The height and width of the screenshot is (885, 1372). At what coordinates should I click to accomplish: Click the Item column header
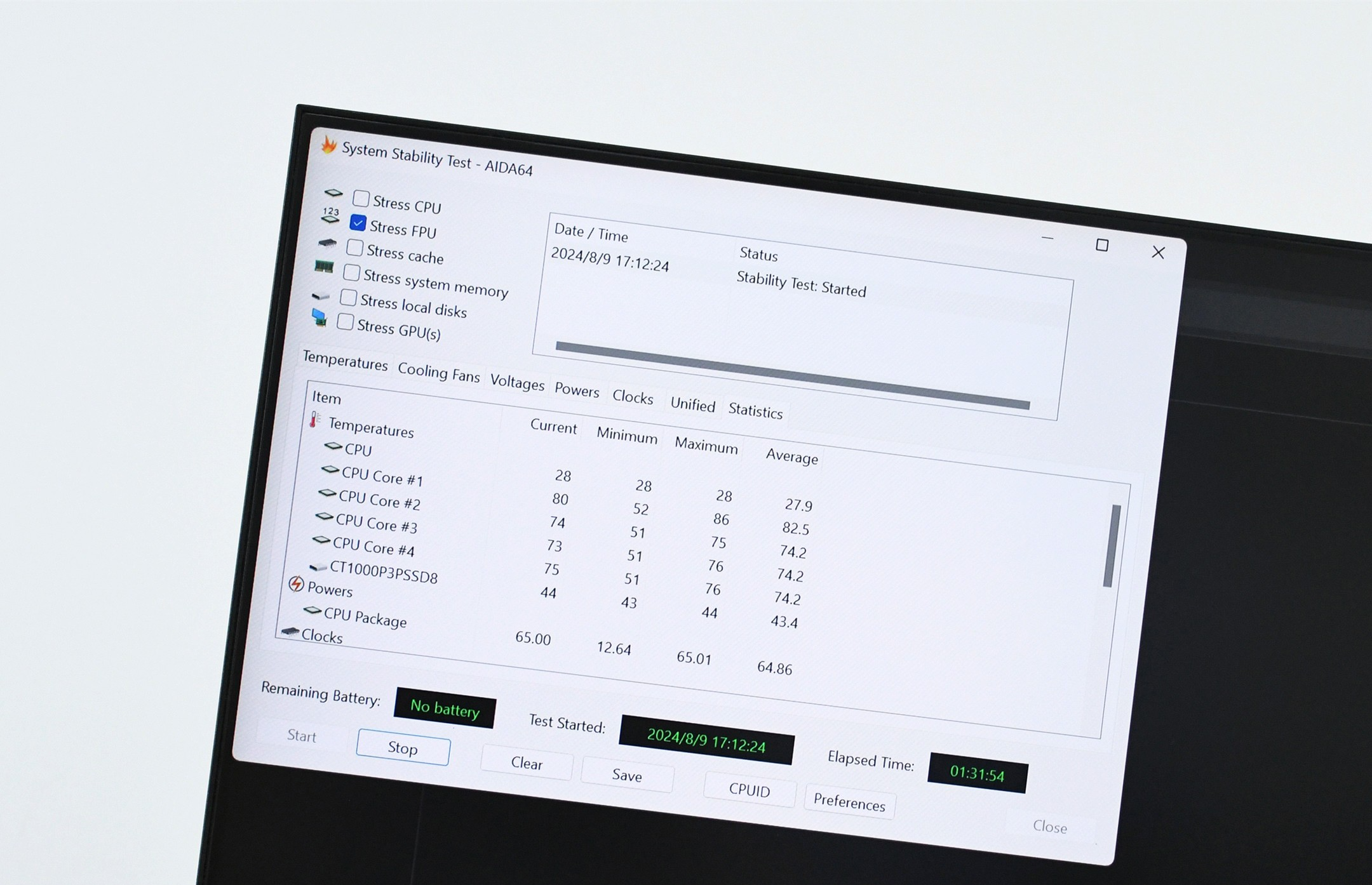click(x=326, y=397)
